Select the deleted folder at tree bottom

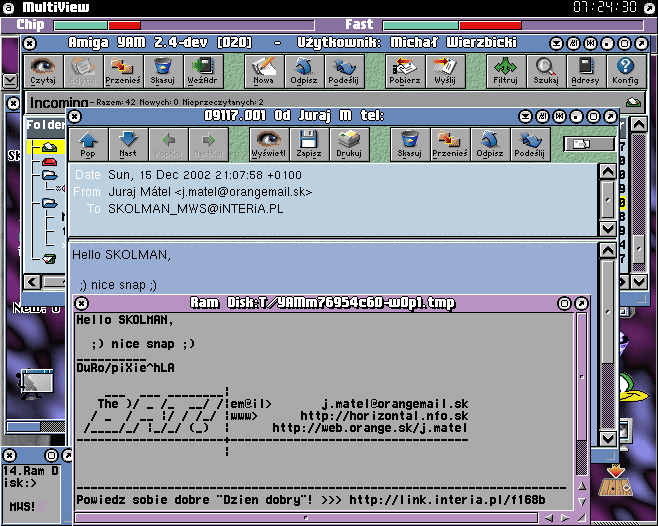(49, 259)
